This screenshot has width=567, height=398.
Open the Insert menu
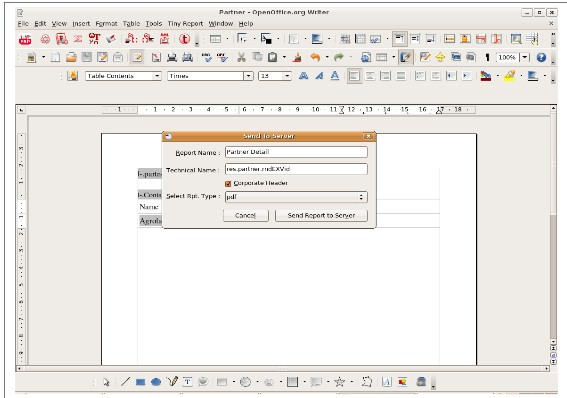tap(81, 23)
